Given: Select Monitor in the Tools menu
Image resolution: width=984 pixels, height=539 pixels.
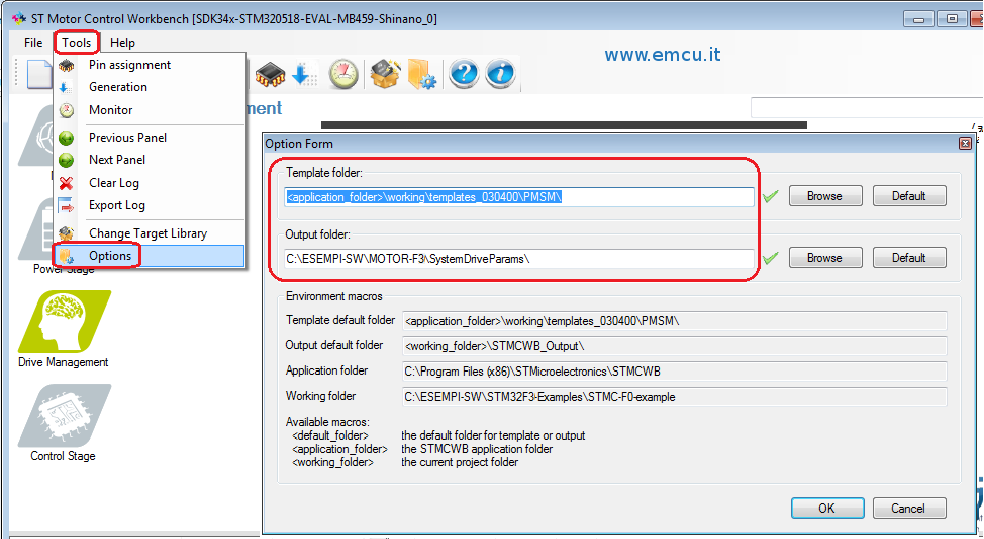Looking at the screenshot, I should (x=149, y=110).
